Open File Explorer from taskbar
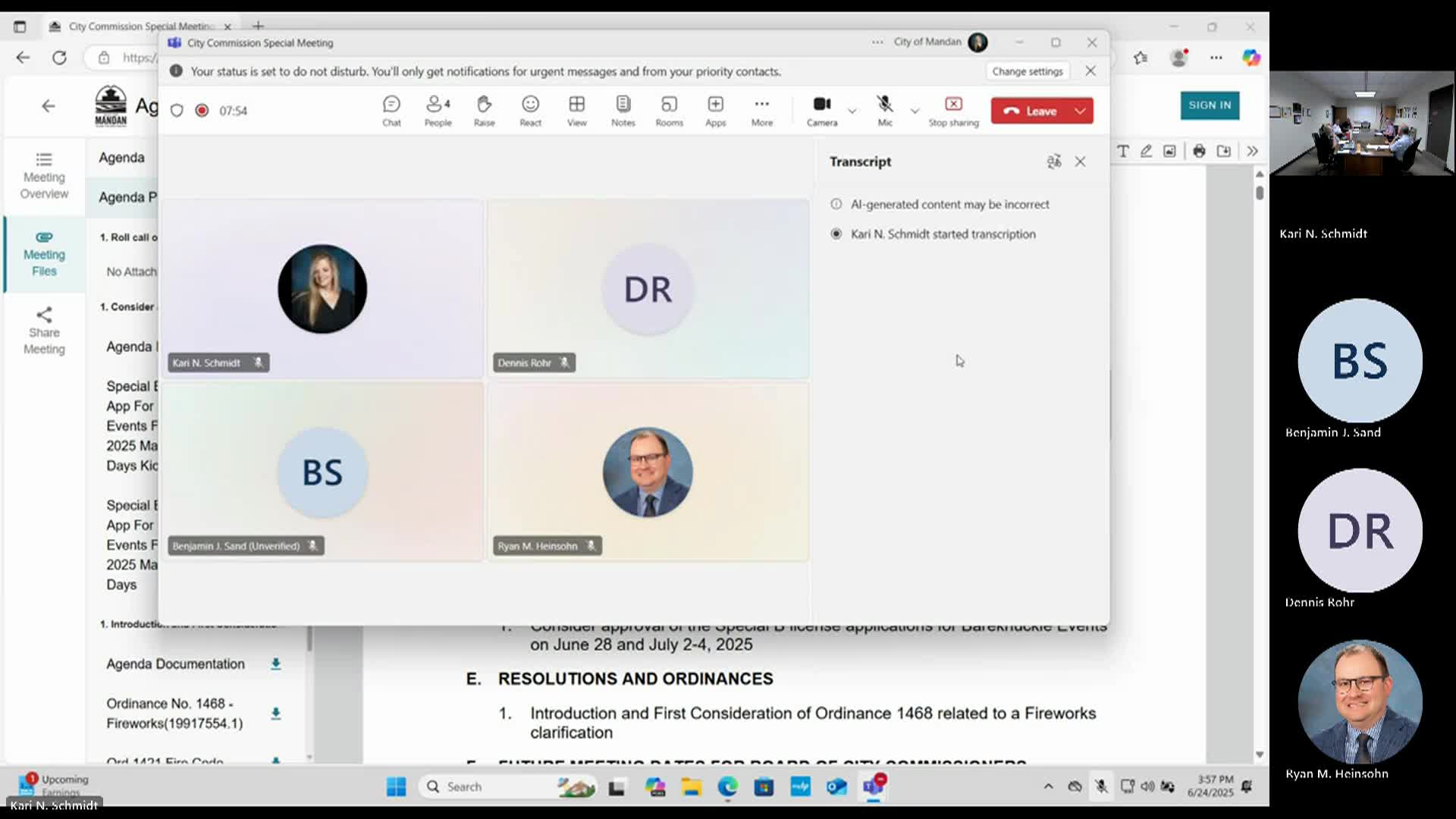 (691, 787)
